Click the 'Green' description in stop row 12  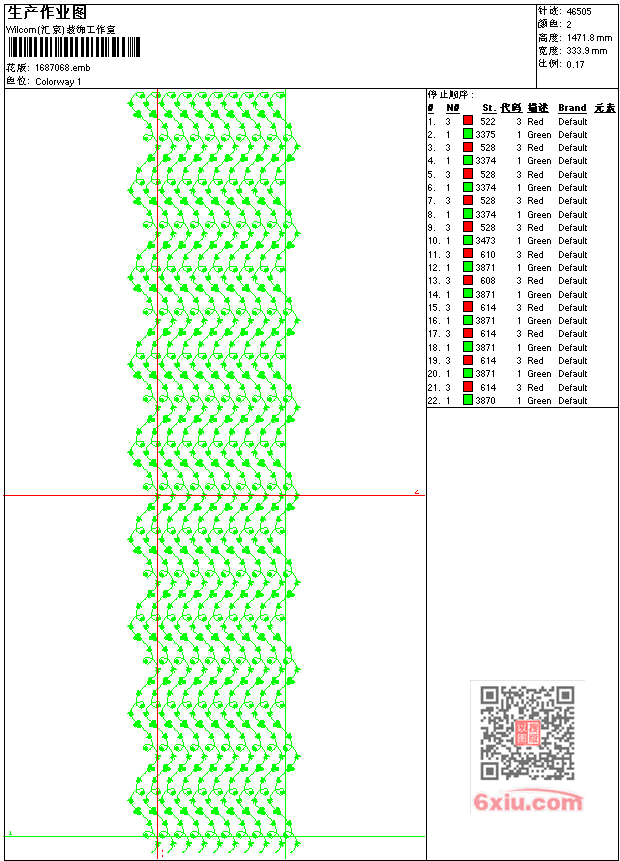click(539, 267)
